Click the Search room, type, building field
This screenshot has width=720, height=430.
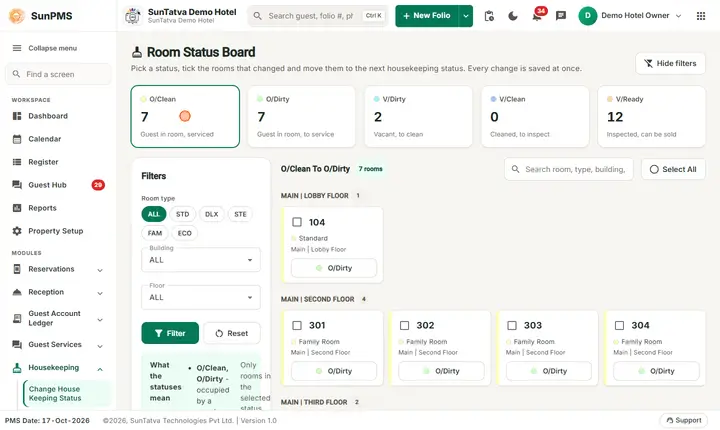568,169
